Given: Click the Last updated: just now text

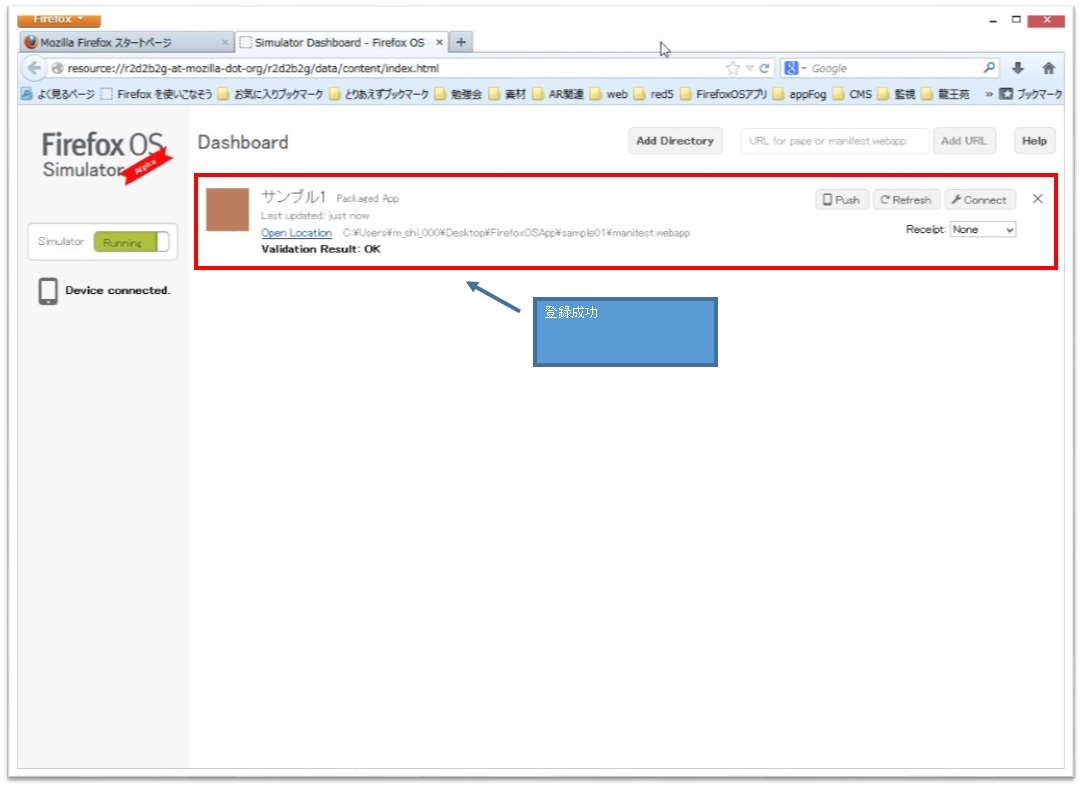Looking at the screenshot, I should (x=315, y=216).
